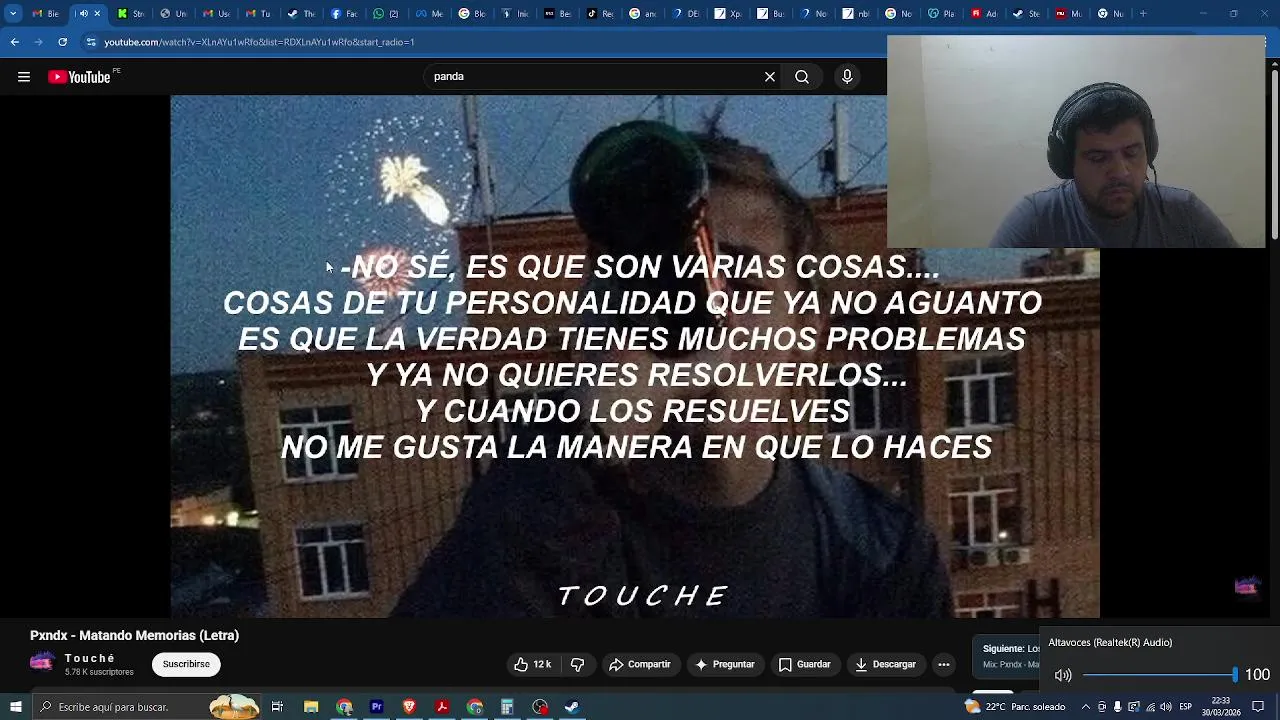Image resolution: width=1280 pixels, height=720 pixels.
Task: Download the video with Descargar
Action: [x=886, y=664]
